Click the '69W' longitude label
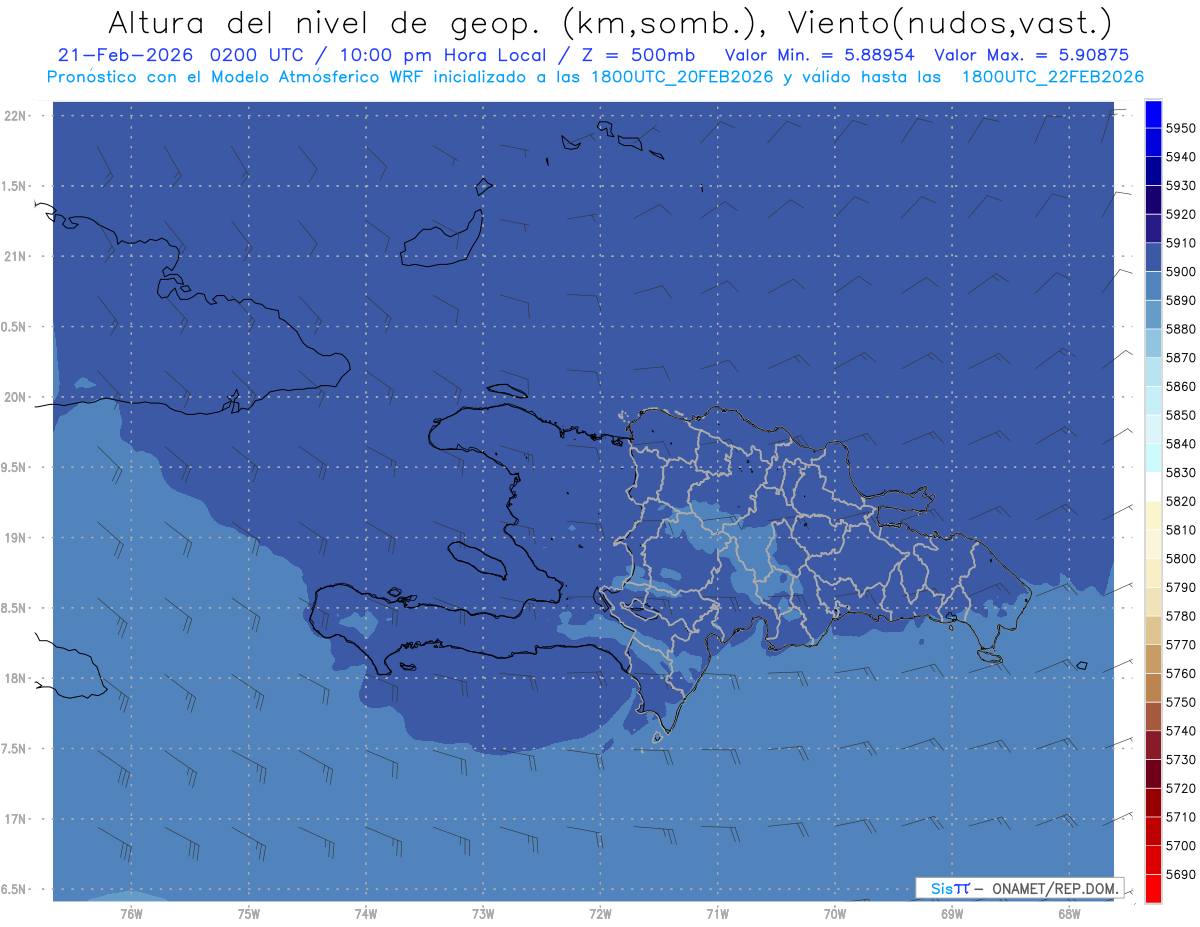 click(x=951, y=913)
